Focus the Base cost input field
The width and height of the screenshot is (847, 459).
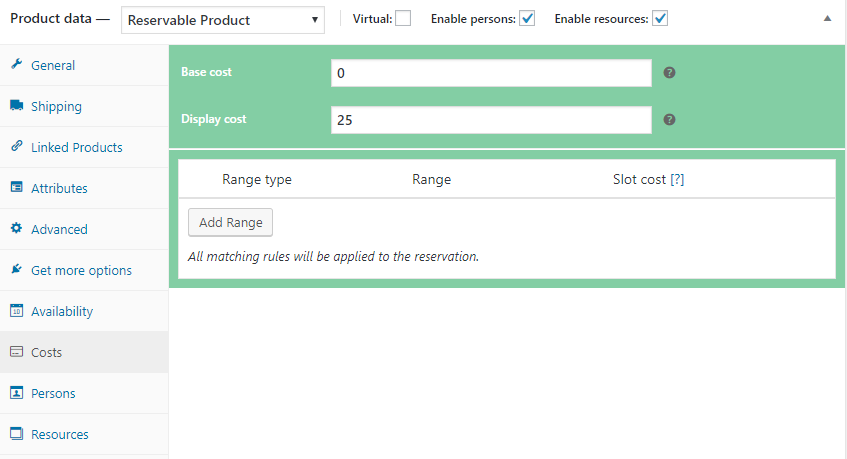tap(491, 73)
